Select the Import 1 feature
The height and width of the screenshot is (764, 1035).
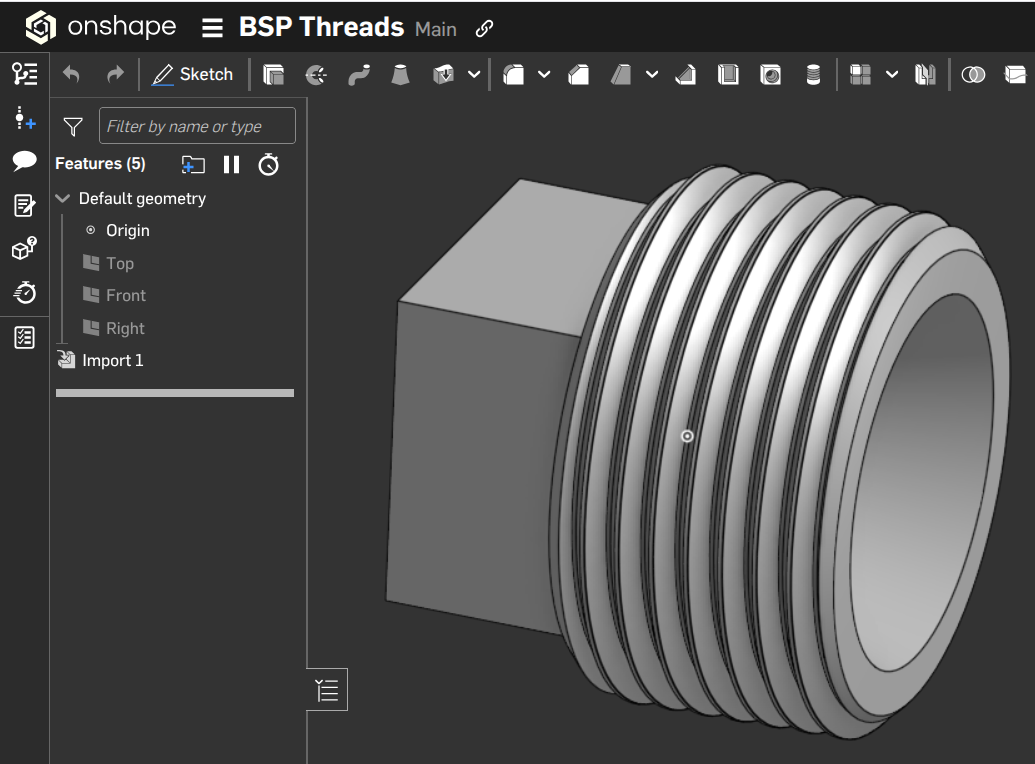point(112,360)
